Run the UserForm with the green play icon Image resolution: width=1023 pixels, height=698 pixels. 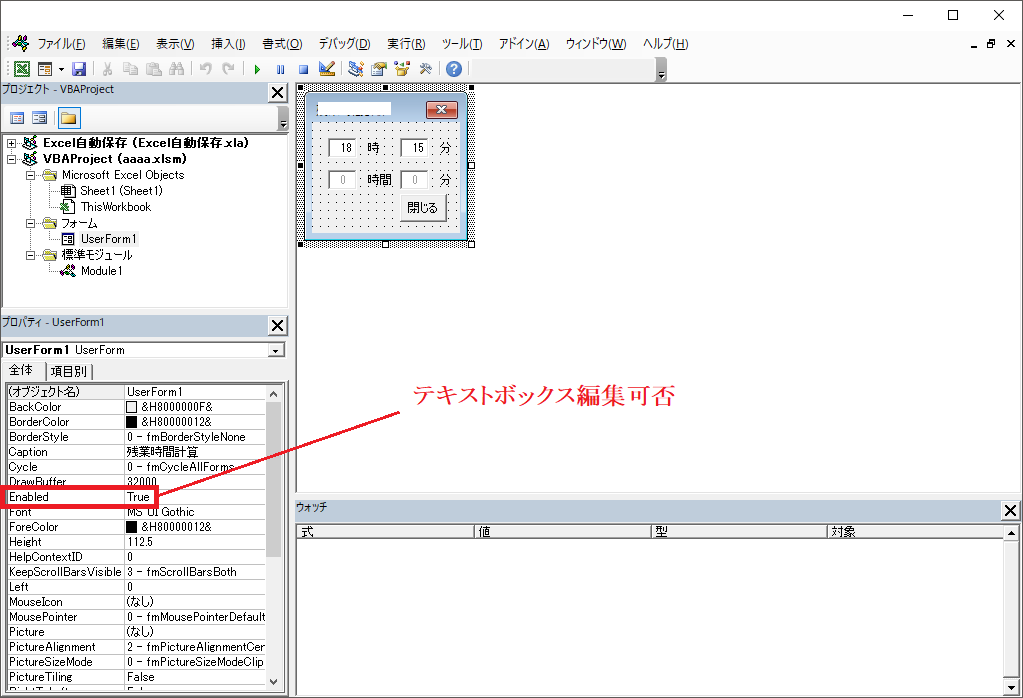click(257, 68)
